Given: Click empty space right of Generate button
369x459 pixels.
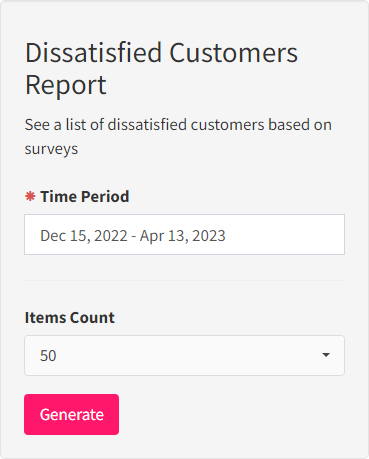Looking at the screenshot, I should coord(232,414).
